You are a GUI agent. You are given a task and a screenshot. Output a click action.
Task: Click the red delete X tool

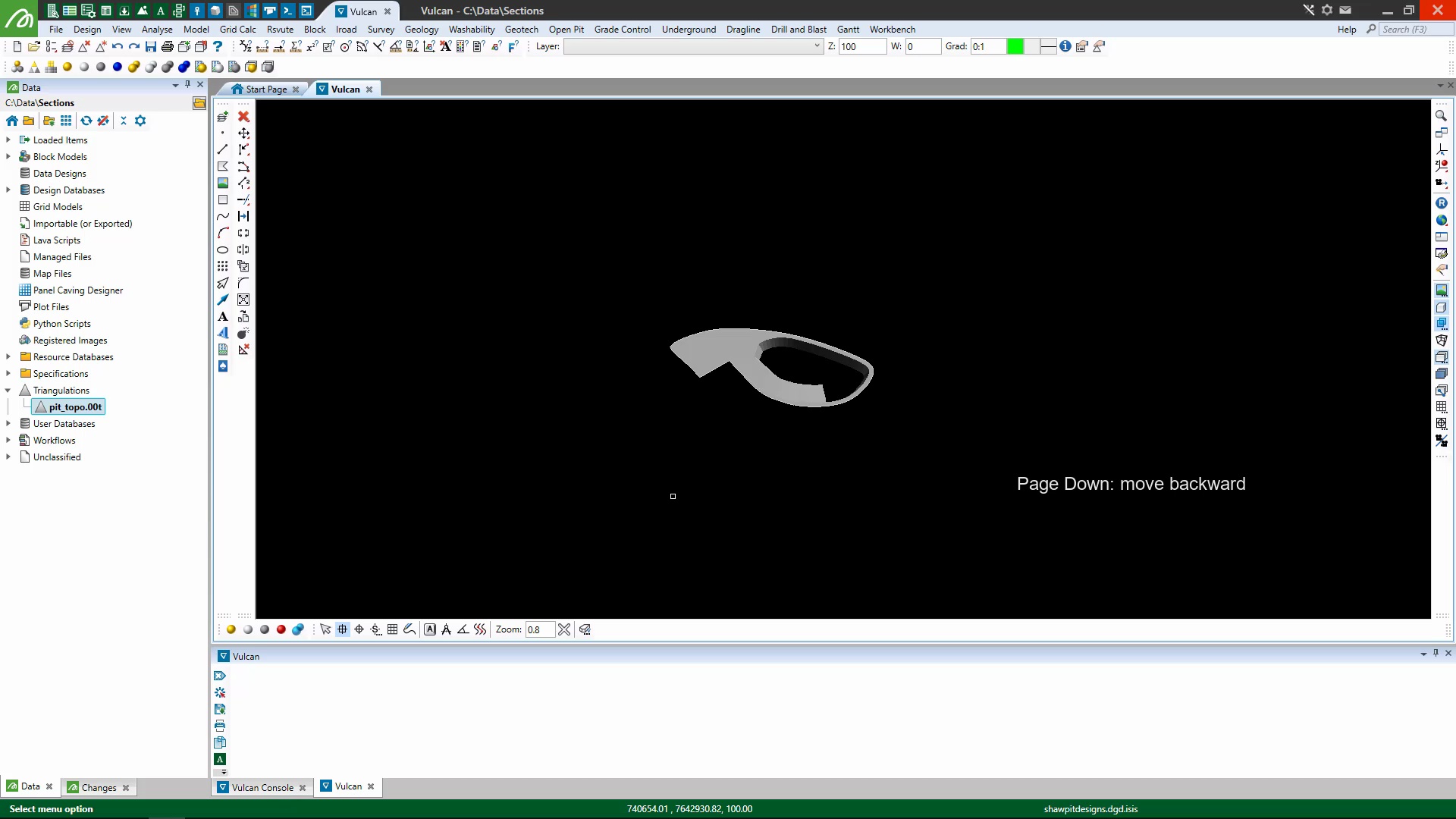(243, 116)
